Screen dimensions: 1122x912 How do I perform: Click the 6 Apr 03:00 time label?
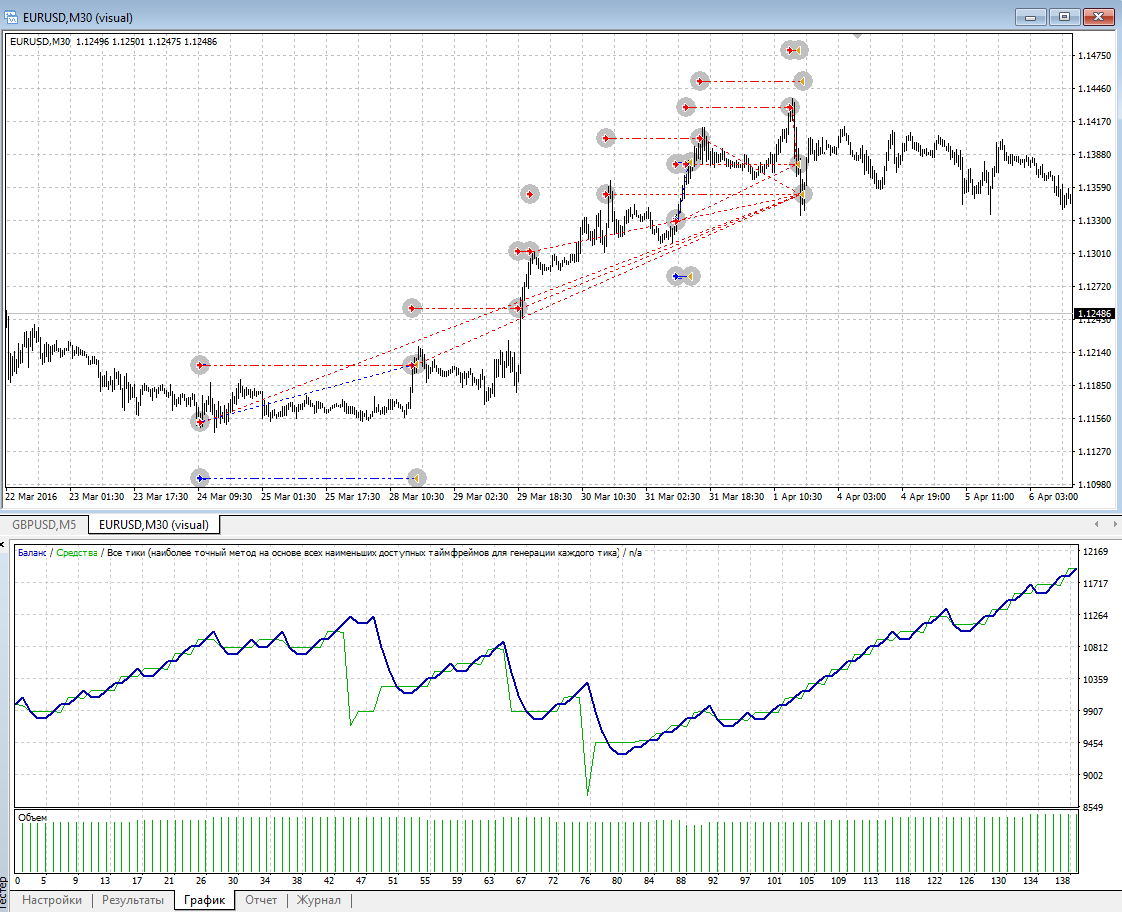pyautogui.click(x=1053, y=496)
